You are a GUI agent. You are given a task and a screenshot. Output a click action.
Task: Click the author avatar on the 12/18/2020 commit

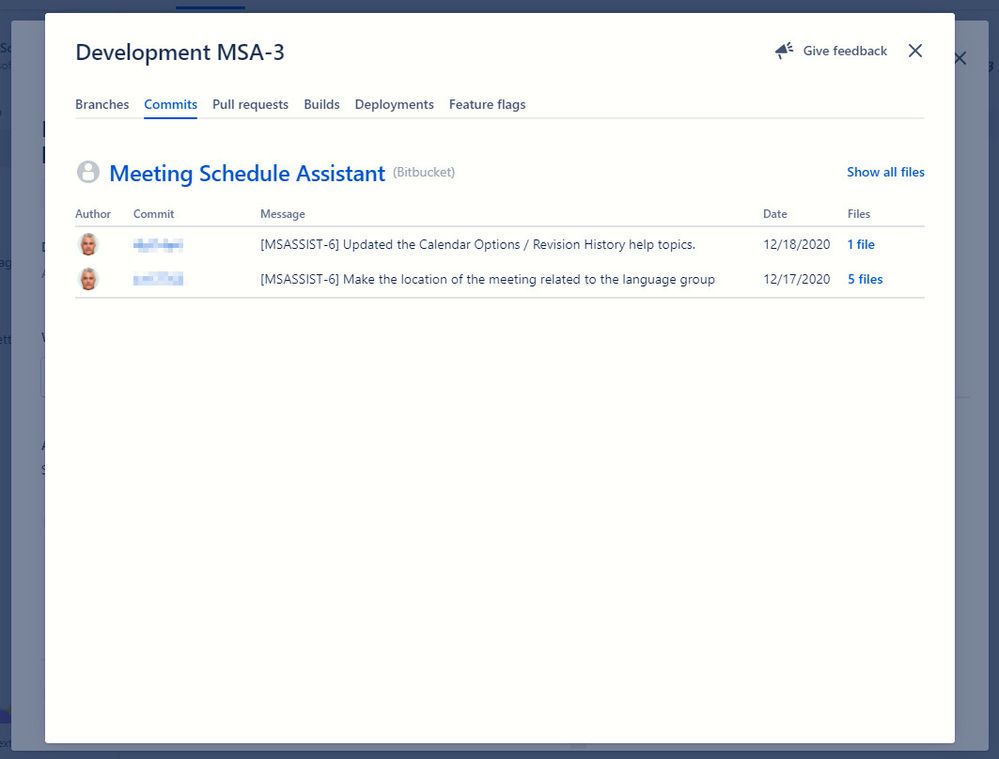click(x=89, y=244)
